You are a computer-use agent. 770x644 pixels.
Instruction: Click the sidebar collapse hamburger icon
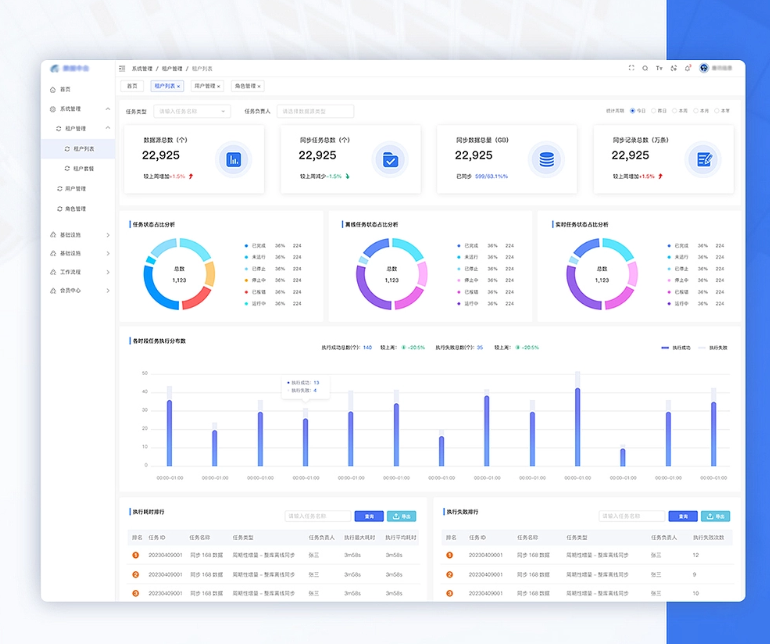pos(122,69)
